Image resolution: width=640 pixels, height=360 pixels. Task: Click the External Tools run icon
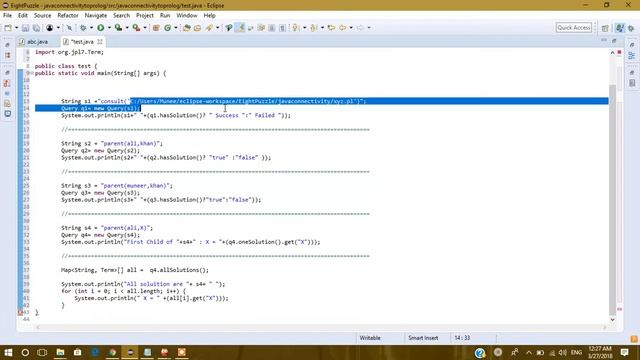(136, 28)
